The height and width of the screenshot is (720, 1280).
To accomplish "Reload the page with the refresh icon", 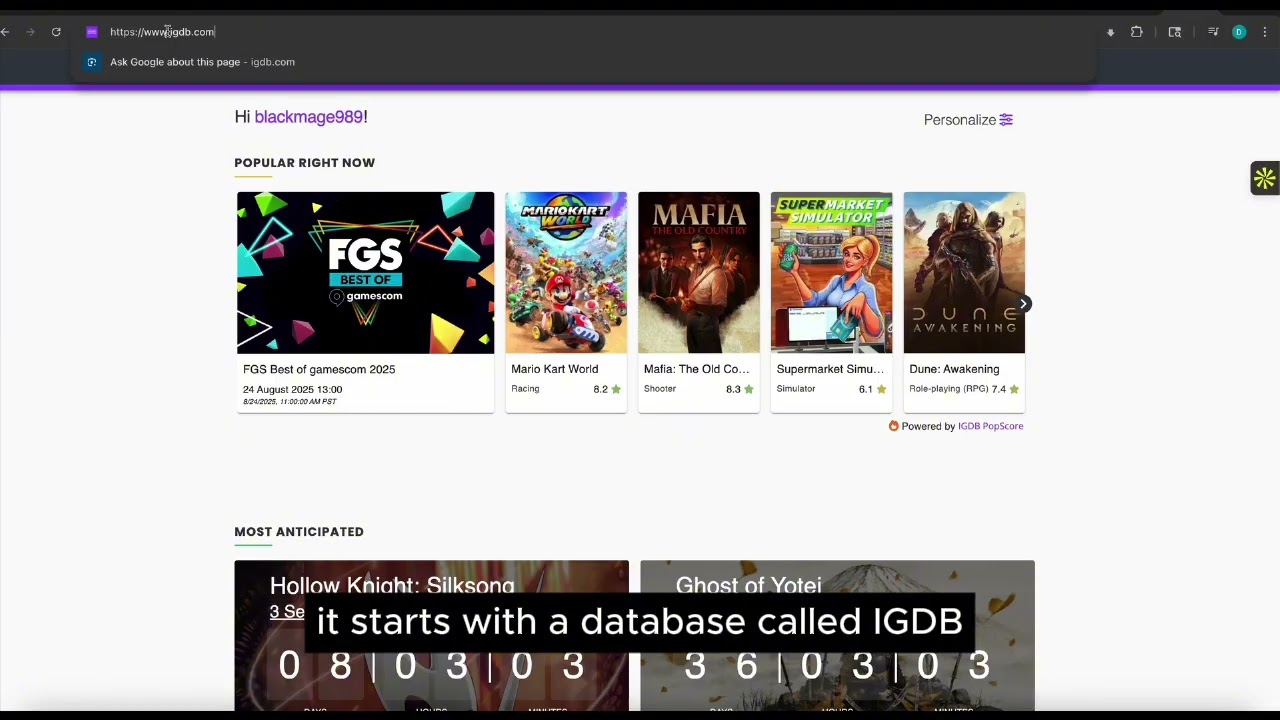I will coord(56,32).
